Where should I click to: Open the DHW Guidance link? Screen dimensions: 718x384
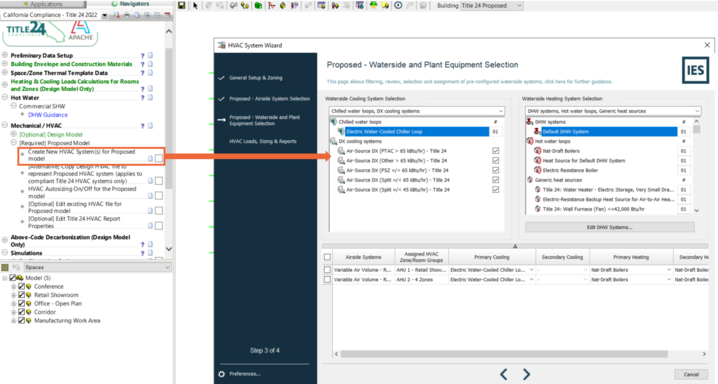pos(48,115)
